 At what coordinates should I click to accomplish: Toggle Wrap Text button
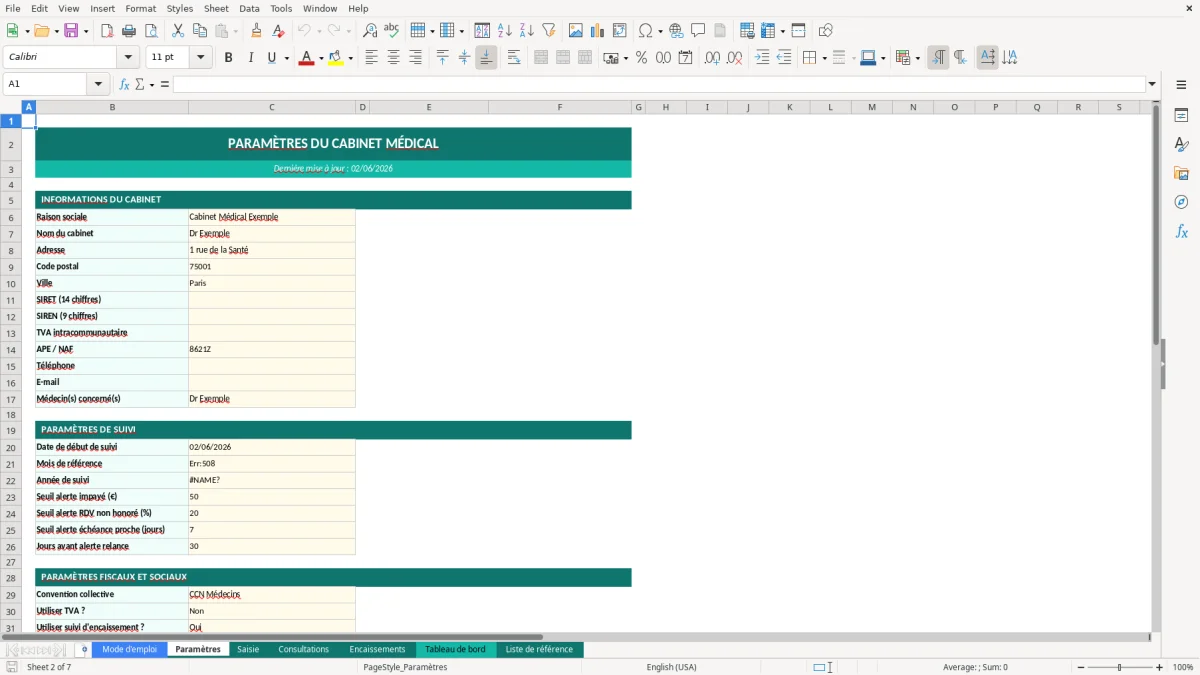click(514, 58)
